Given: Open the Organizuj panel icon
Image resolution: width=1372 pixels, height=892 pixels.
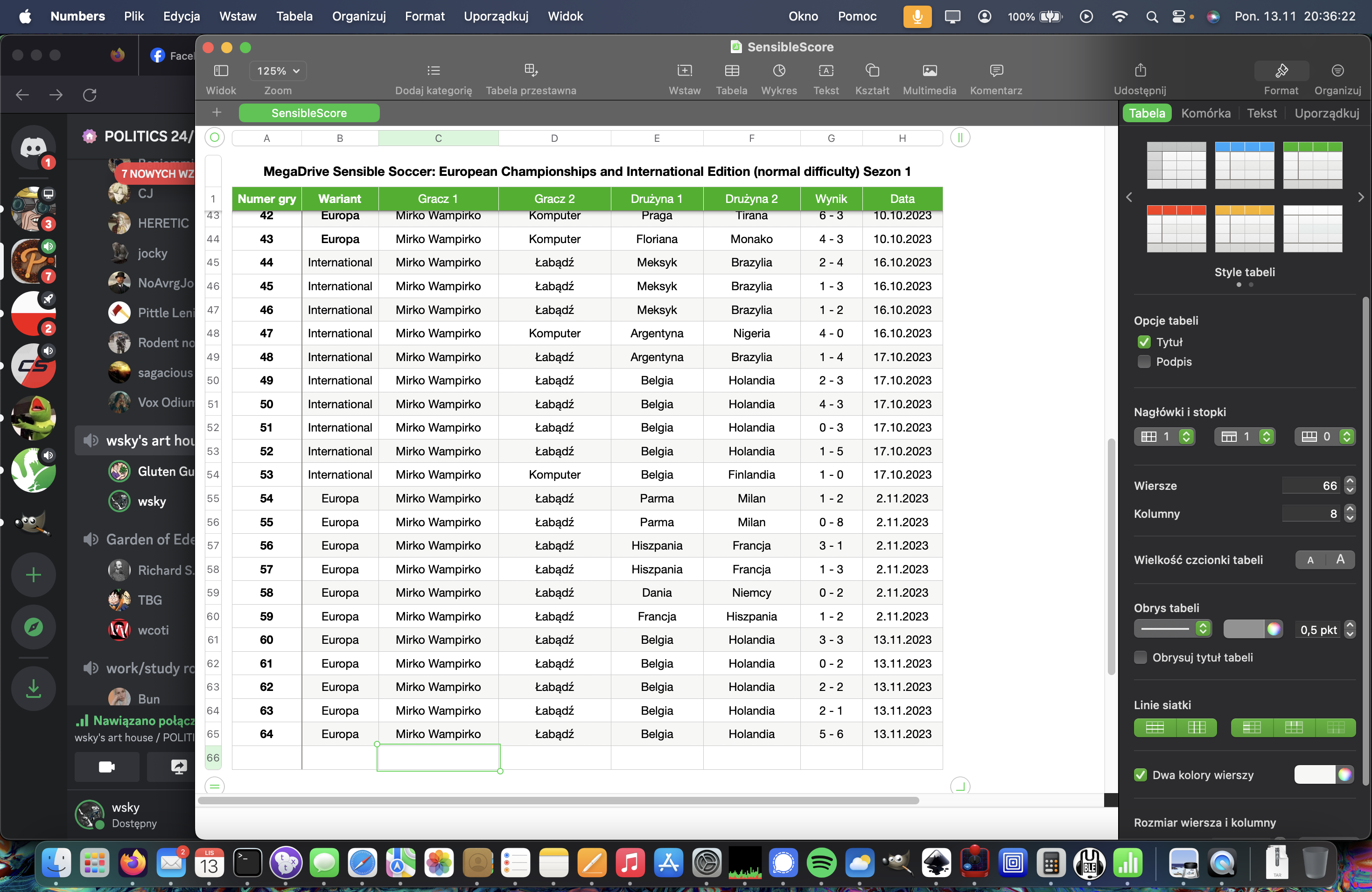Looking at the screenshot, I should pyautogui.click(x=1337, y=71).
